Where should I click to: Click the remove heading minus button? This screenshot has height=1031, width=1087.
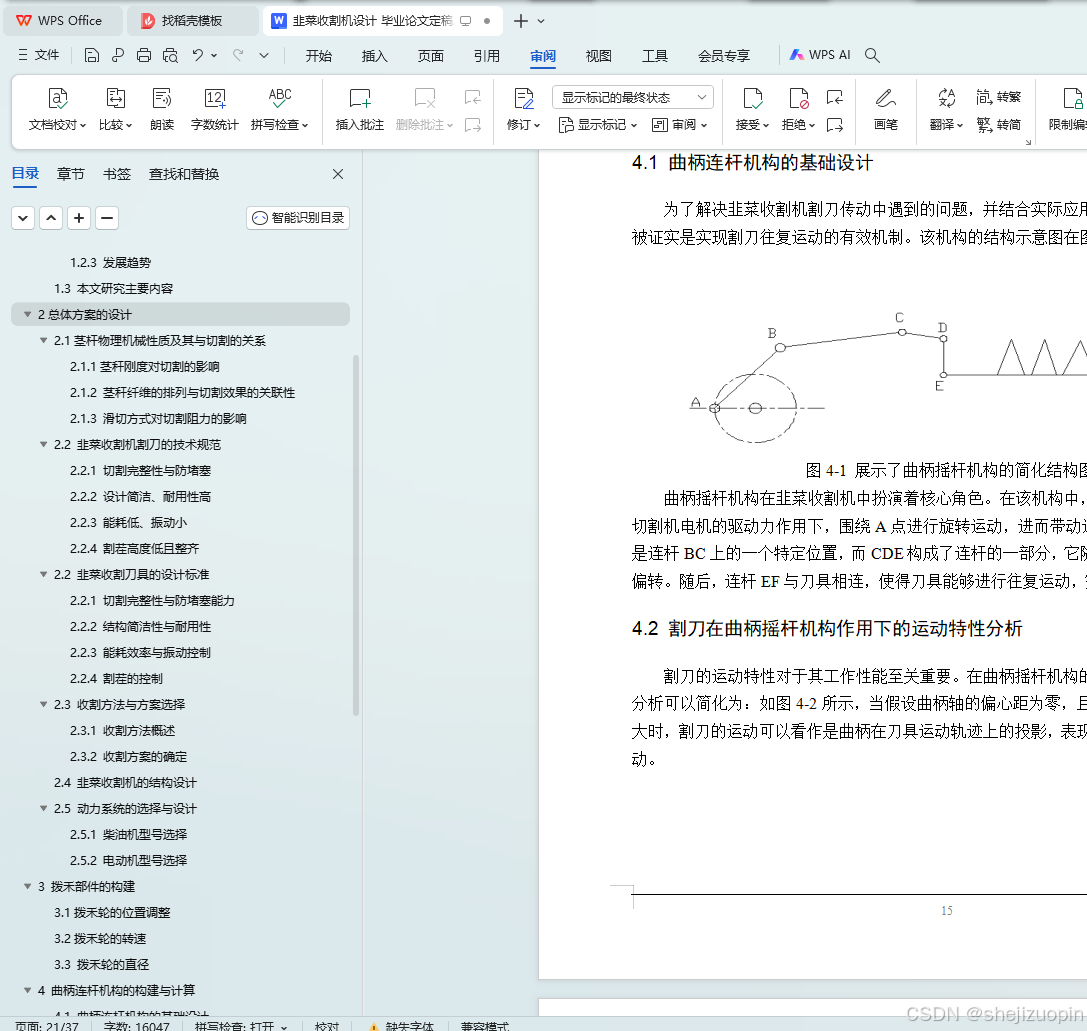(x=107, y=218)
